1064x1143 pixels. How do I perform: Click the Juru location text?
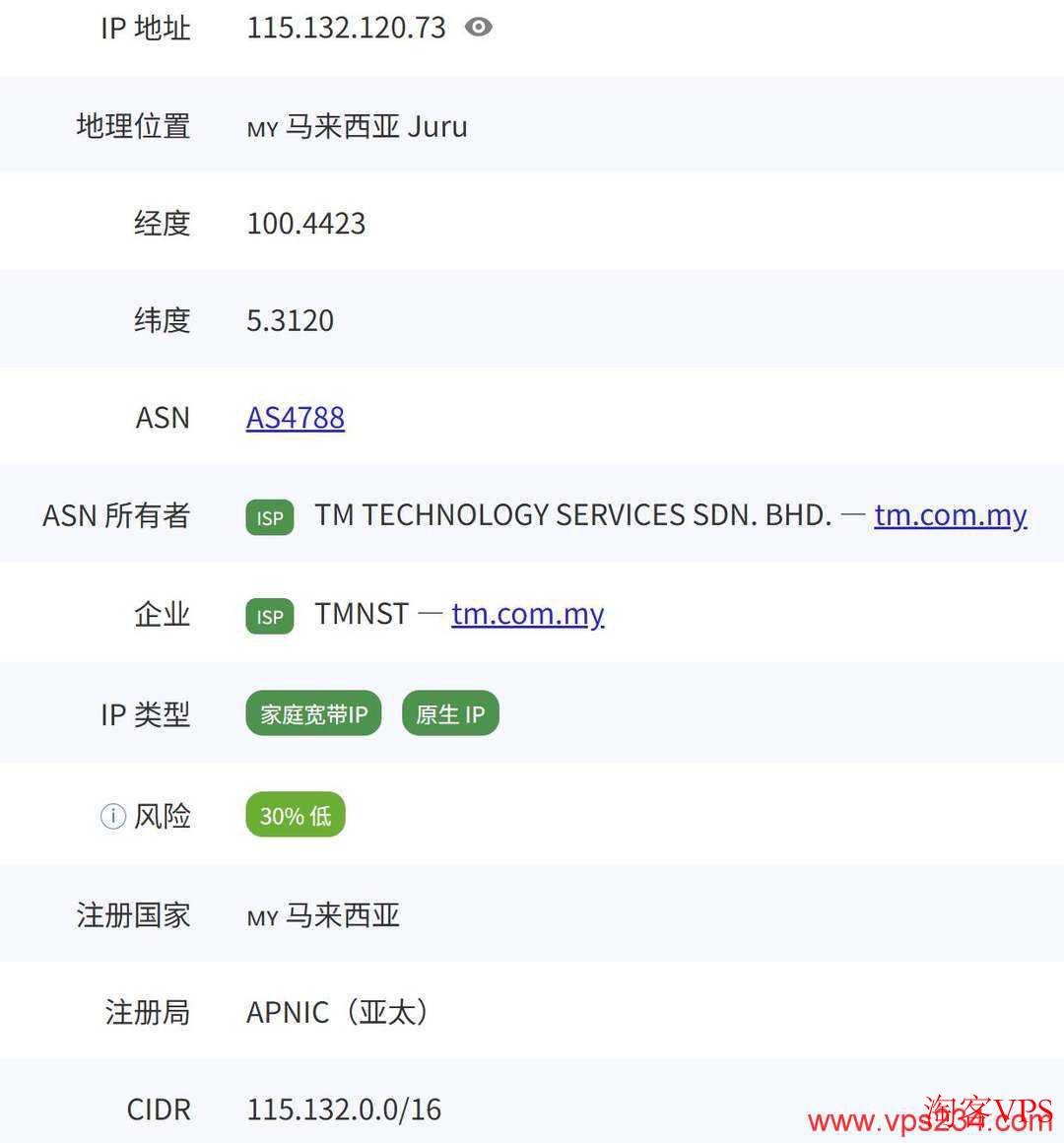point(437,127)
